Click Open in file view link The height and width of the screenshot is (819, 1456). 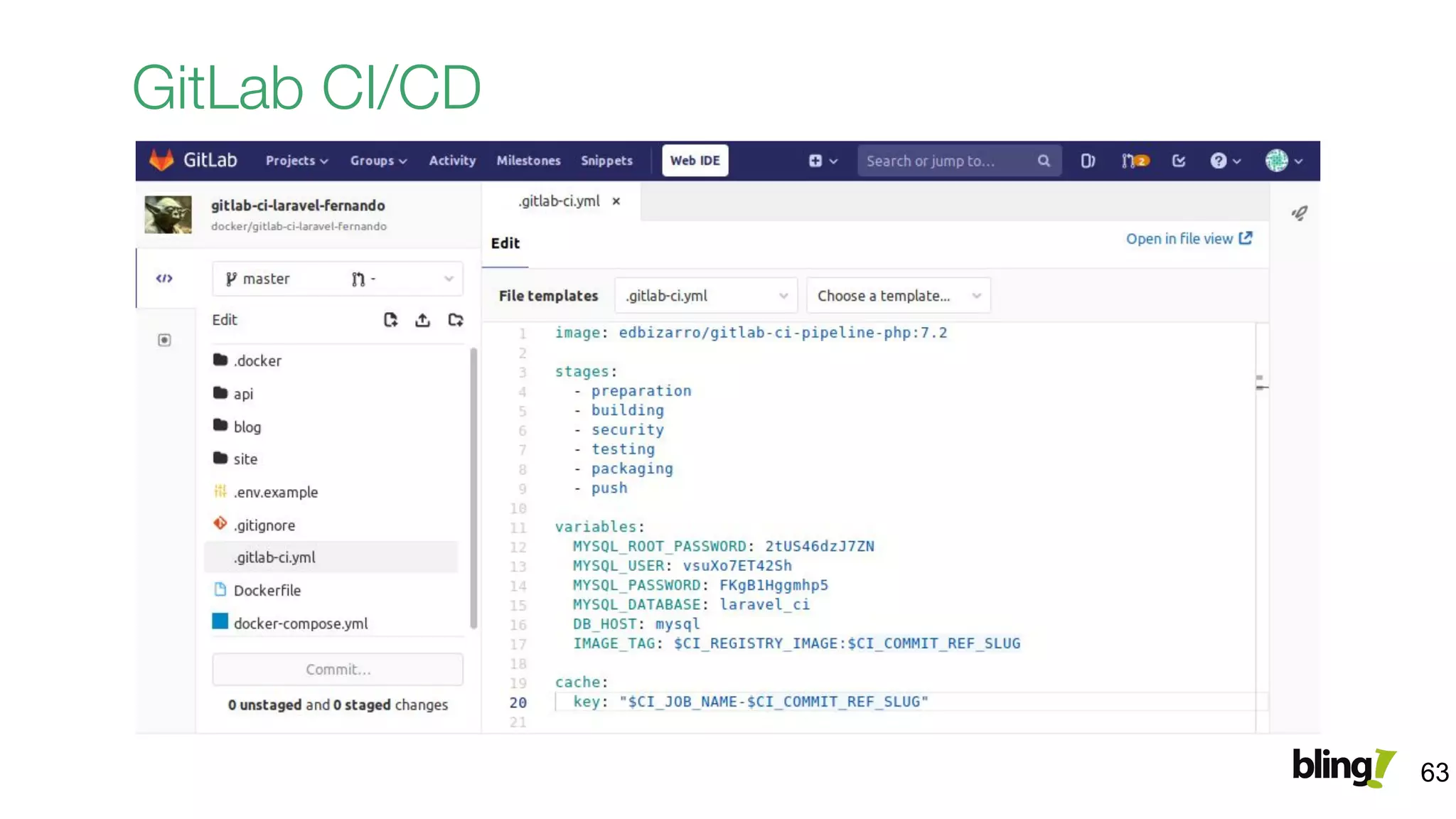click(x=1189, y=239)
